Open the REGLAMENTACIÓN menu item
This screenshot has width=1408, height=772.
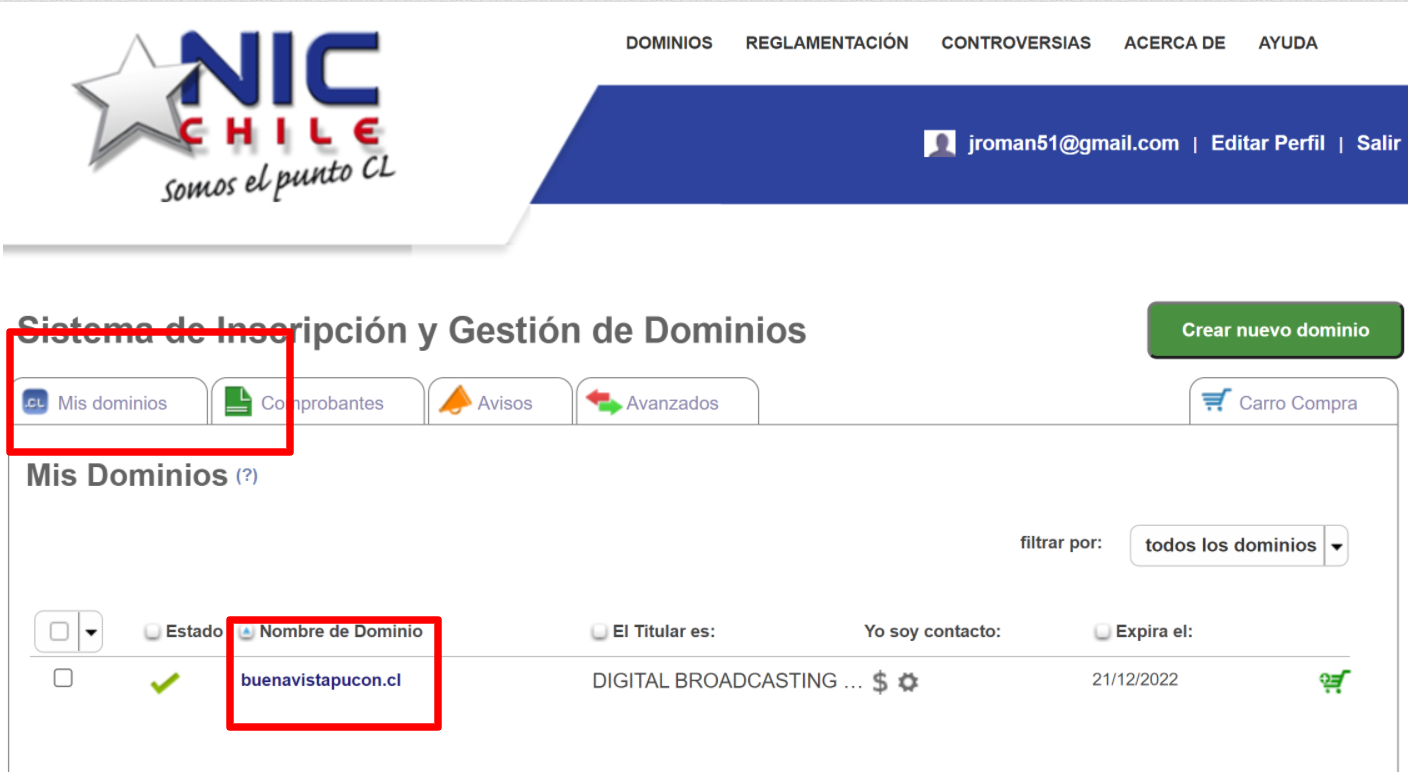pos(826,42)
